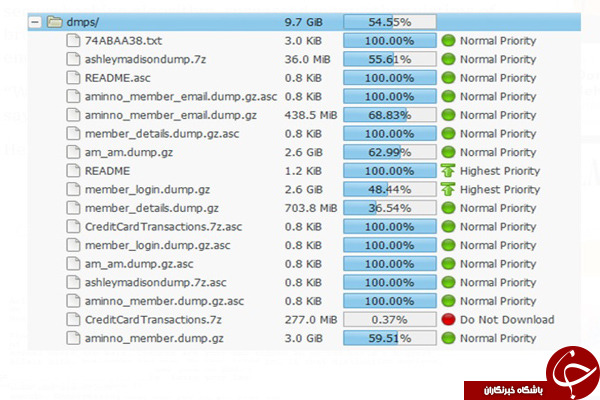Click the 36.54% progress bar
This screenshot has width=600, height=400.
click(x=390, y=208)
